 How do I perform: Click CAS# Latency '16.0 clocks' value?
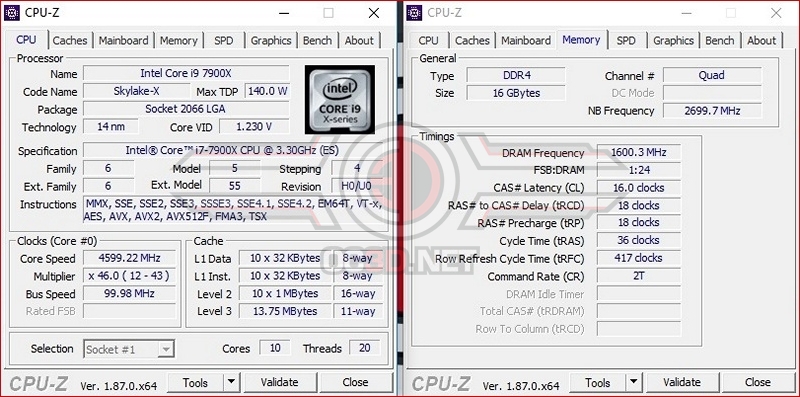(x=639, y=188)
